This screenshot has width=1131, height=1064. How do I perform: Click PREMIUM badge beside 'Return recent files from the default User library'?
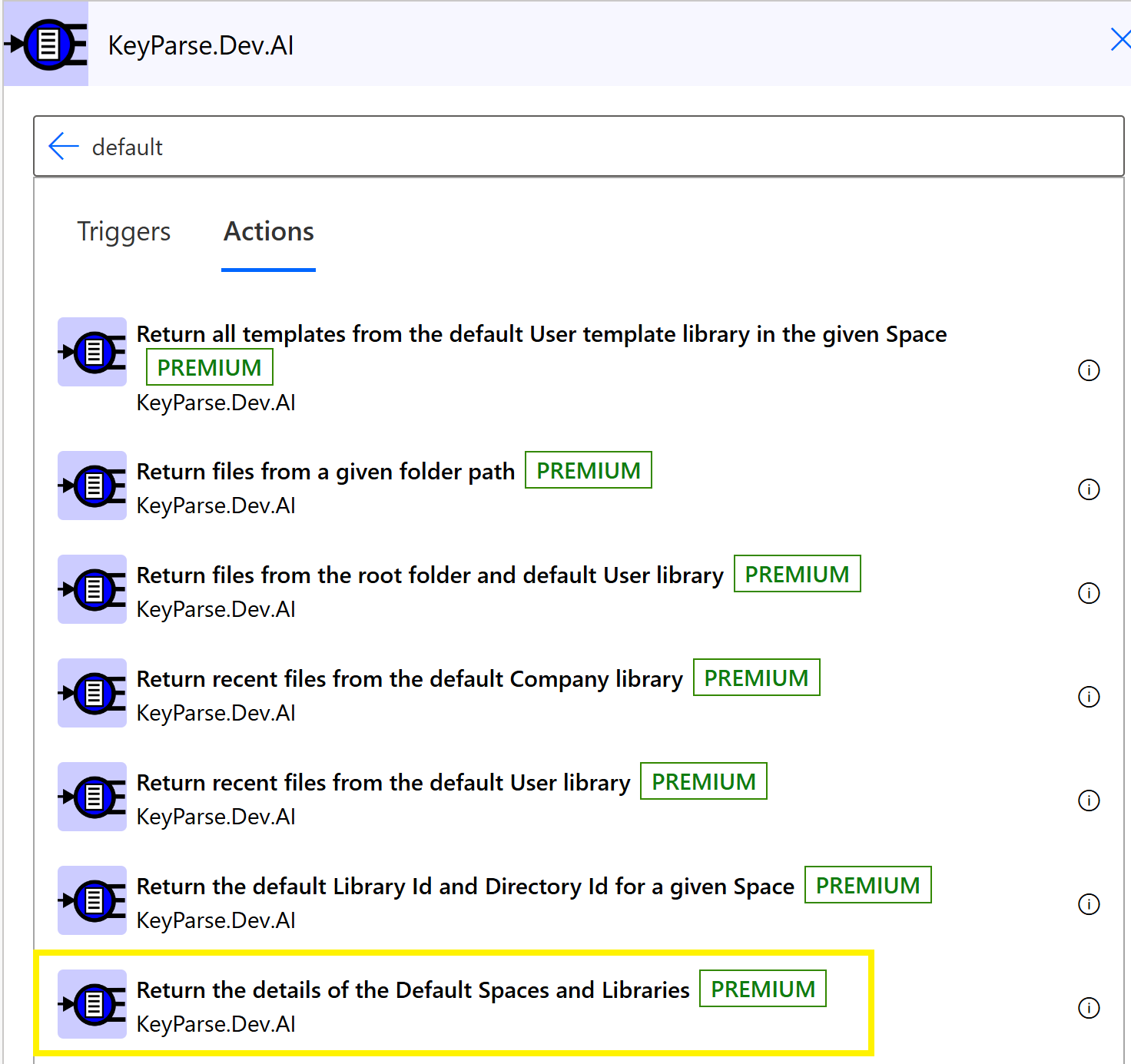pos(704,781)
